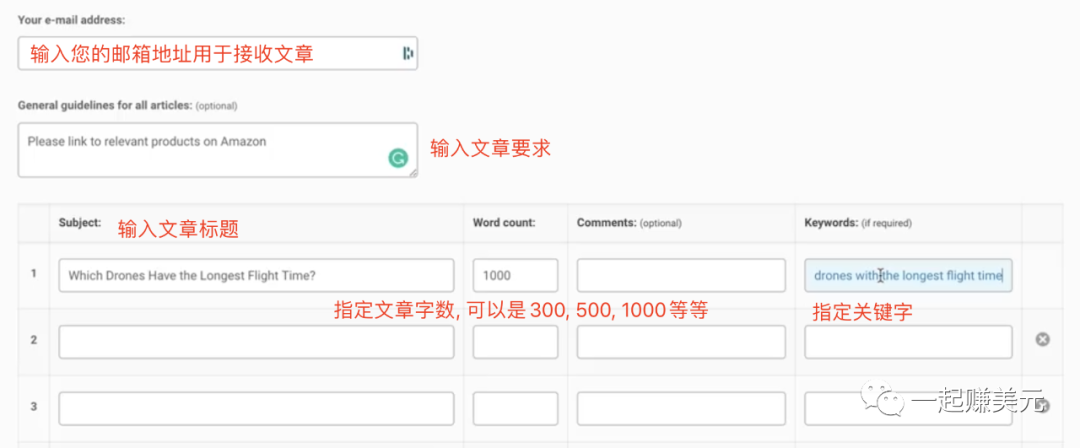Click the Comments field in row 3
Image resolution: width=1080 pixels, height=448 pixels.
[x=681, y=408]
